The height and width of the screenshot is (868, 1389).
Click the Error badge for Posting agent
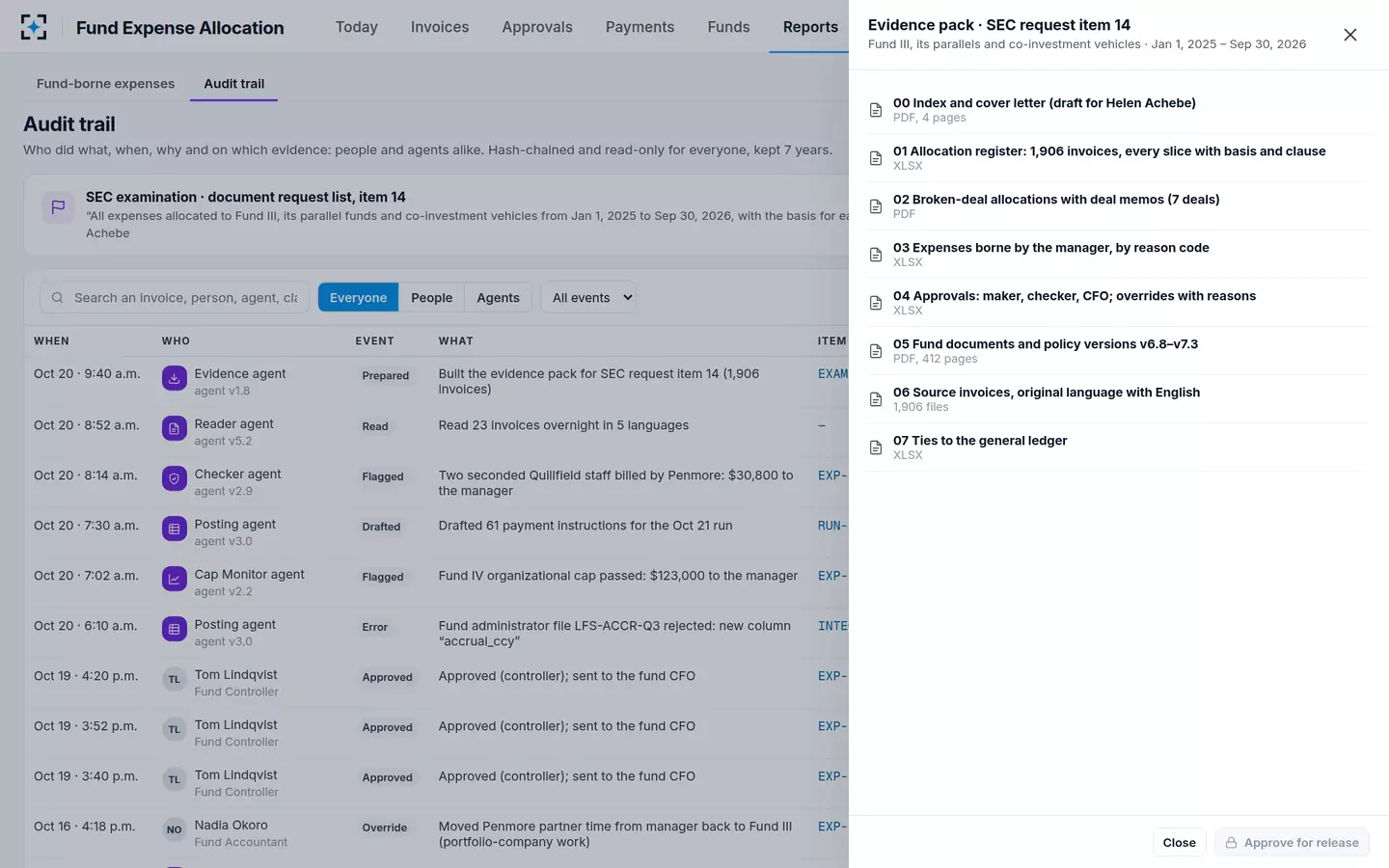click(x=375, y=627)
